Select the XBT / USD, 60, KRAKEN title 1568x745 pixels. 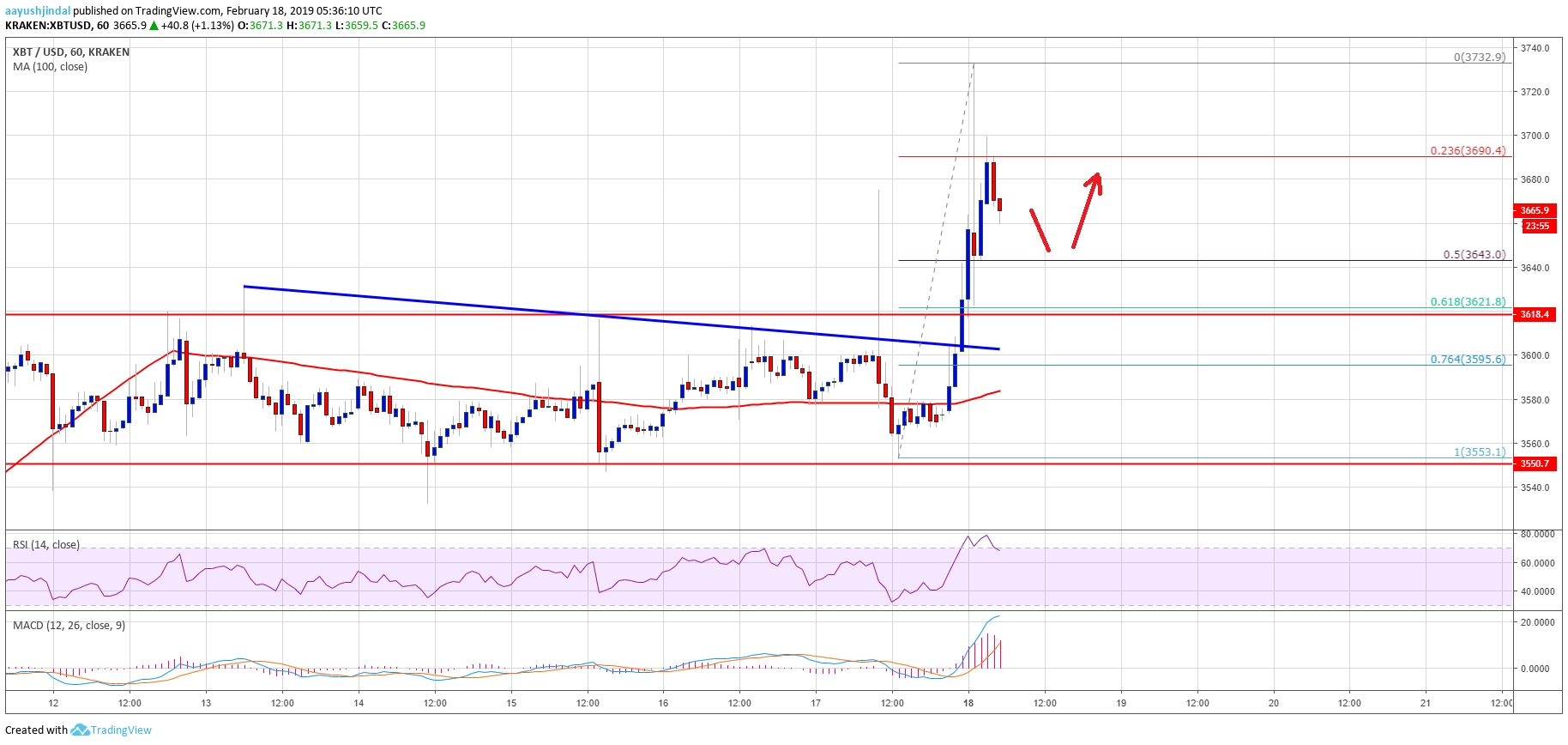pyautogui.click(x=71, y=52)
